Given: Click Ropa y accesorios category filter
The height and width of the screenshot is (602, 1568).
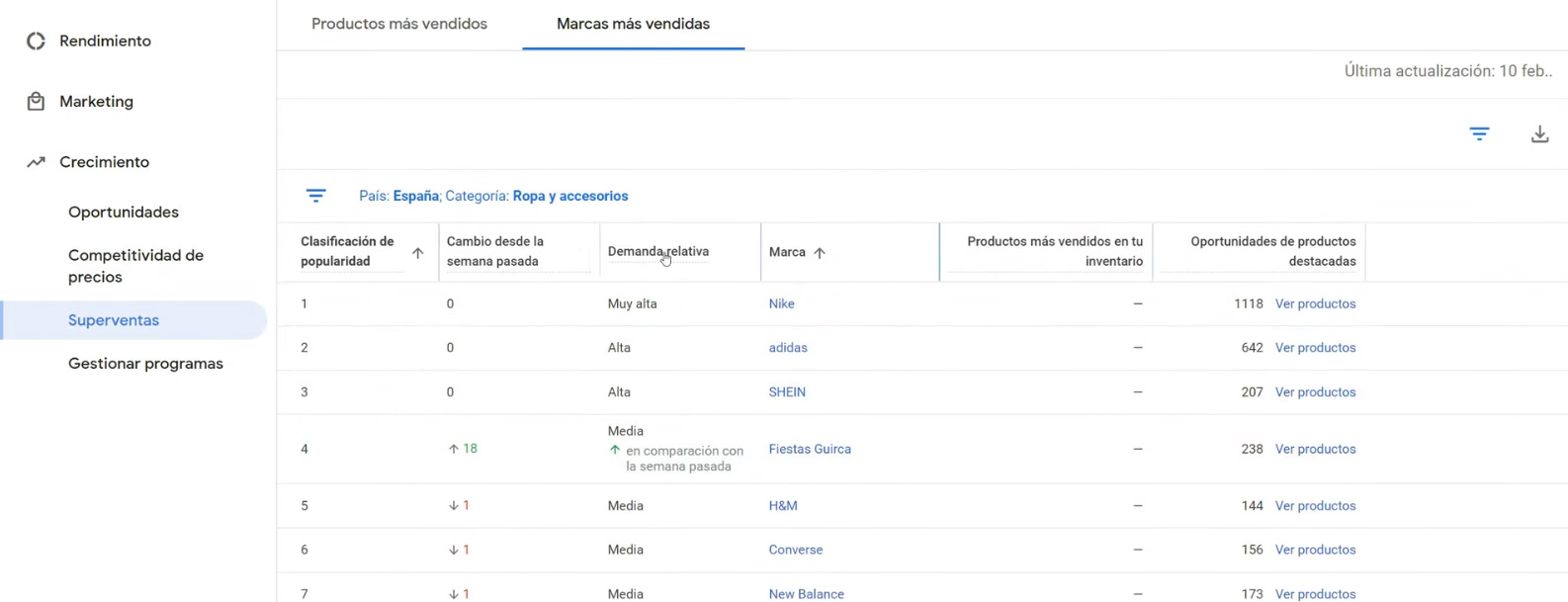Looking at the screenshot, I should (x=570, y=196).
